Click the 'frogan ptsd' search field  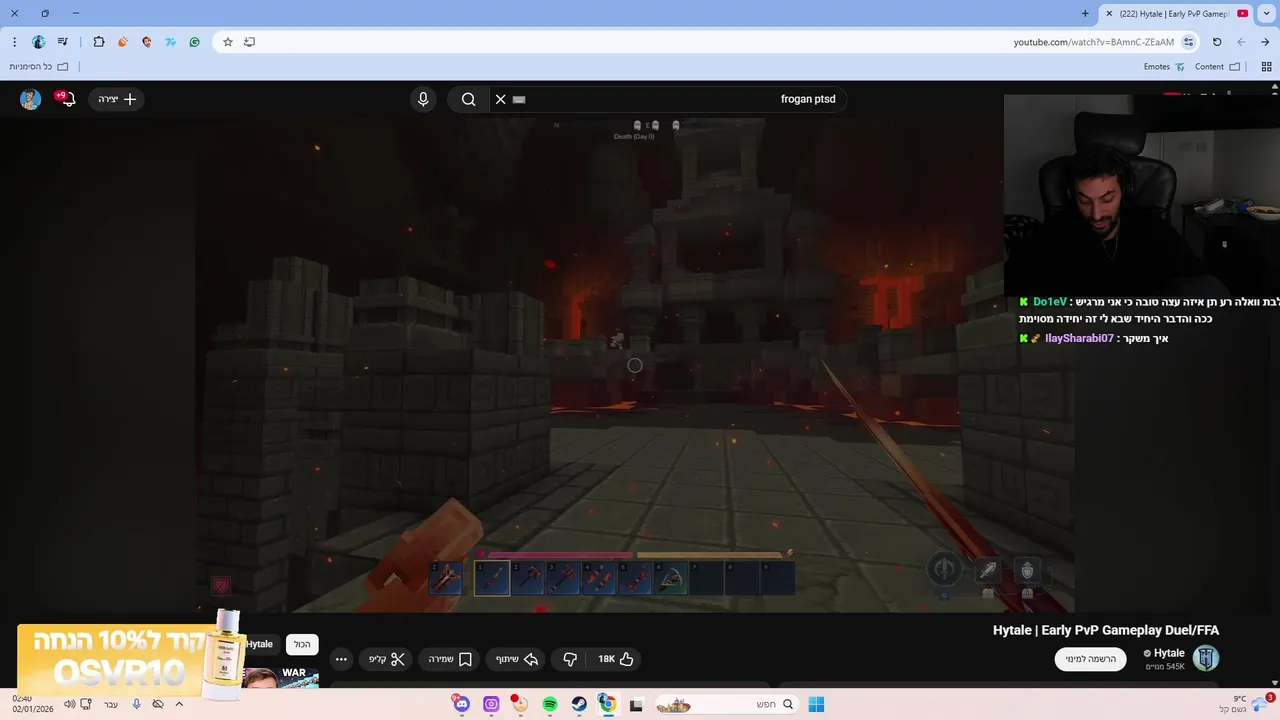point(668,99)
